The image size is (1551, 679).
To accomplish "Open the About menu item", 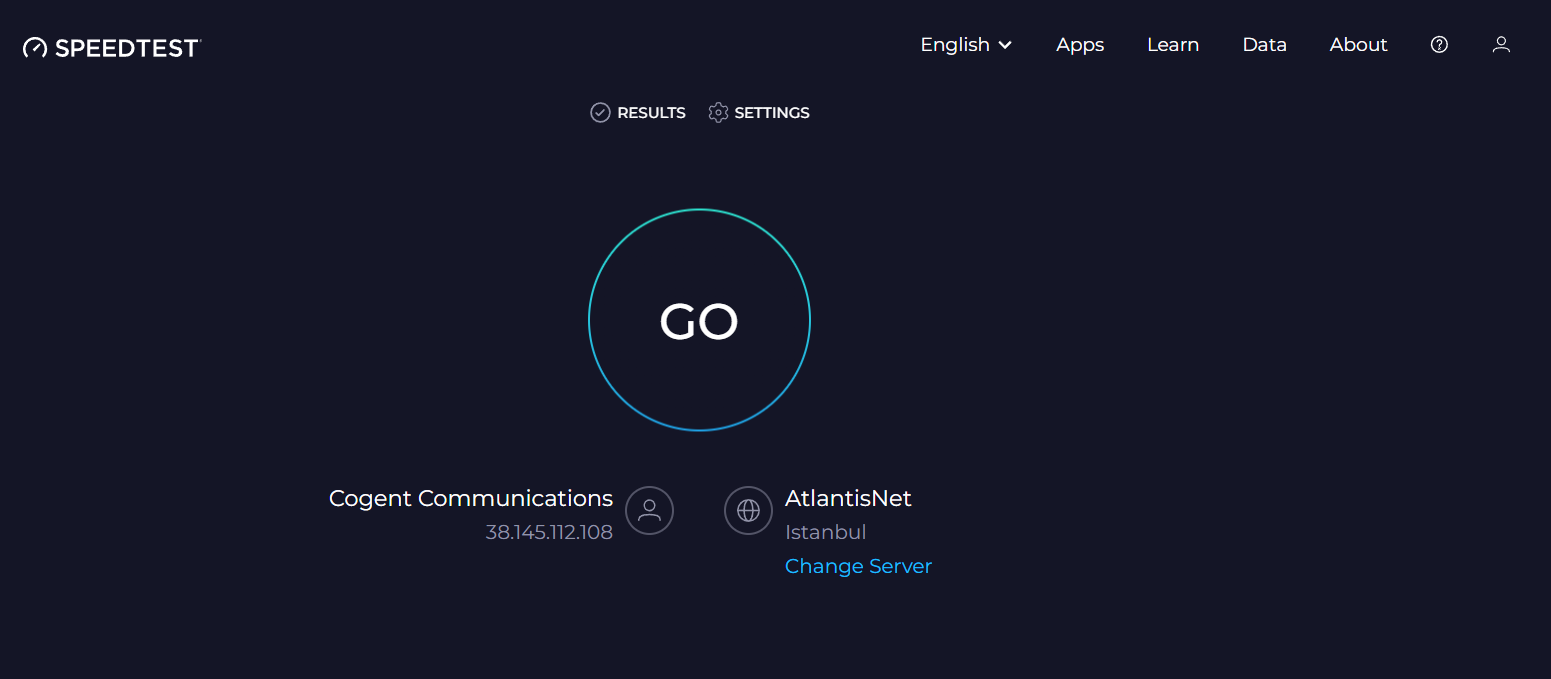I will click(1358, 45).
